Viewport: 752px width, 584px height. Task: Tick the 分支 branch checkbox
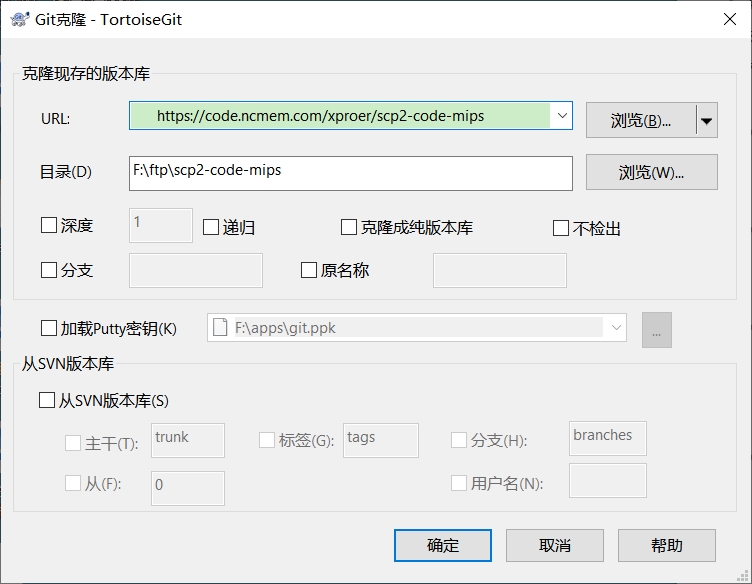point(49,270)
